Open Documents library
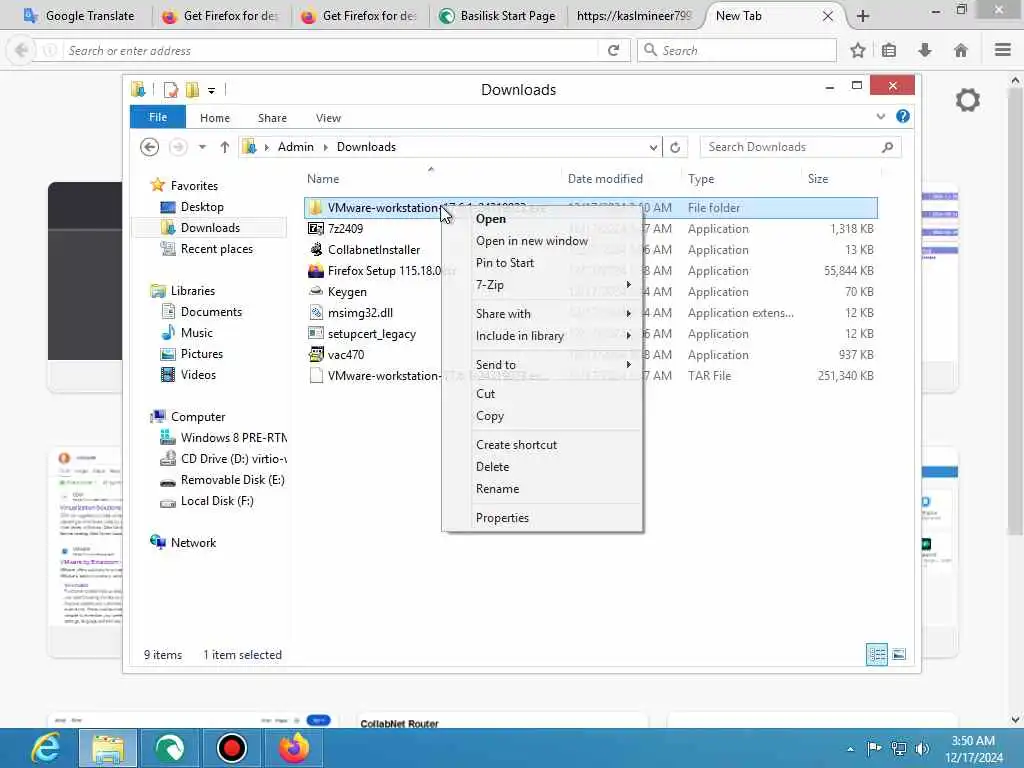1024x768 pixels. click(x=211, y=312)
